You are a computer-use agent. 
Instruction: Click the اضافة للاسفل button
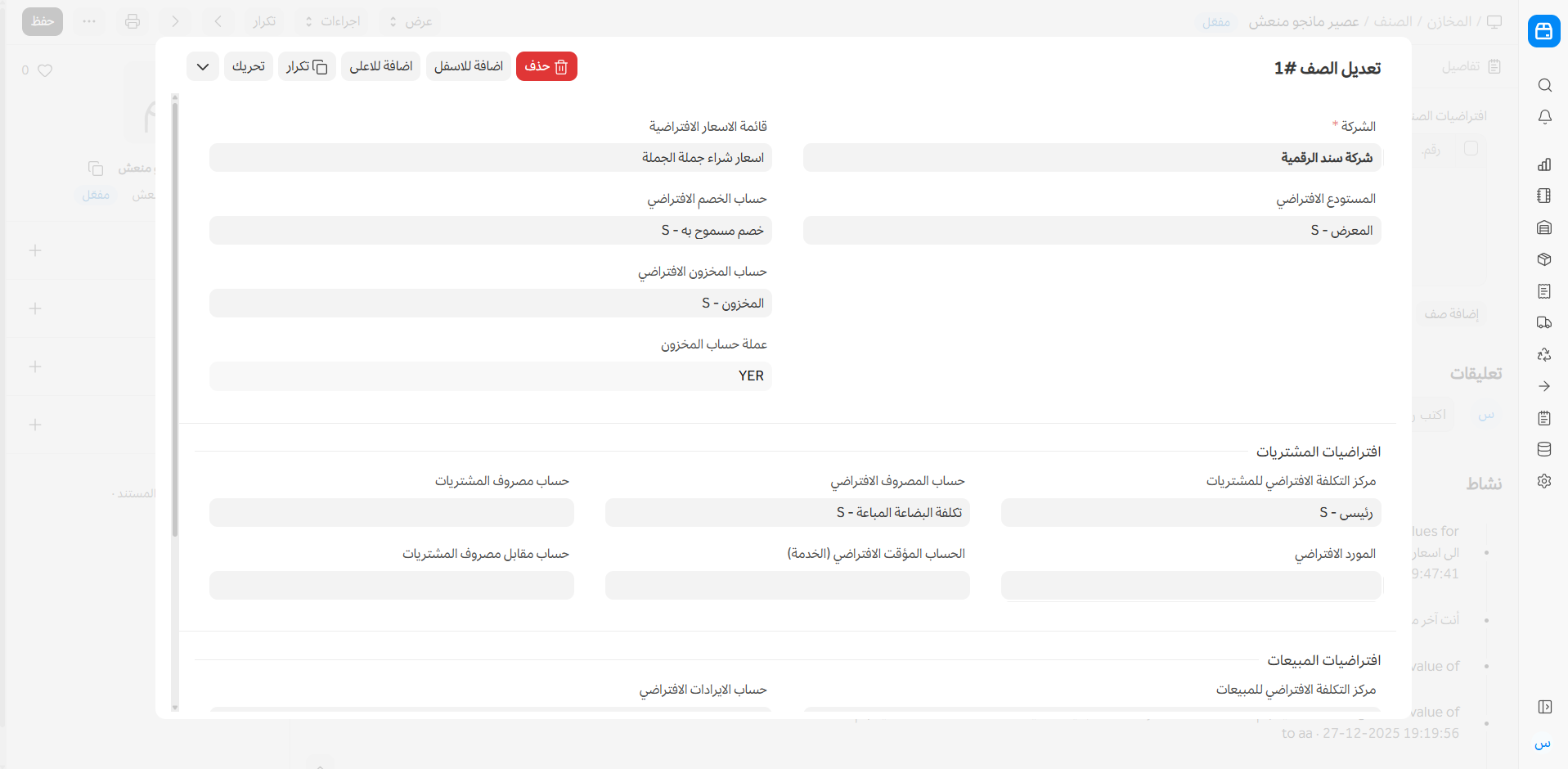click(x=468, y=66)
